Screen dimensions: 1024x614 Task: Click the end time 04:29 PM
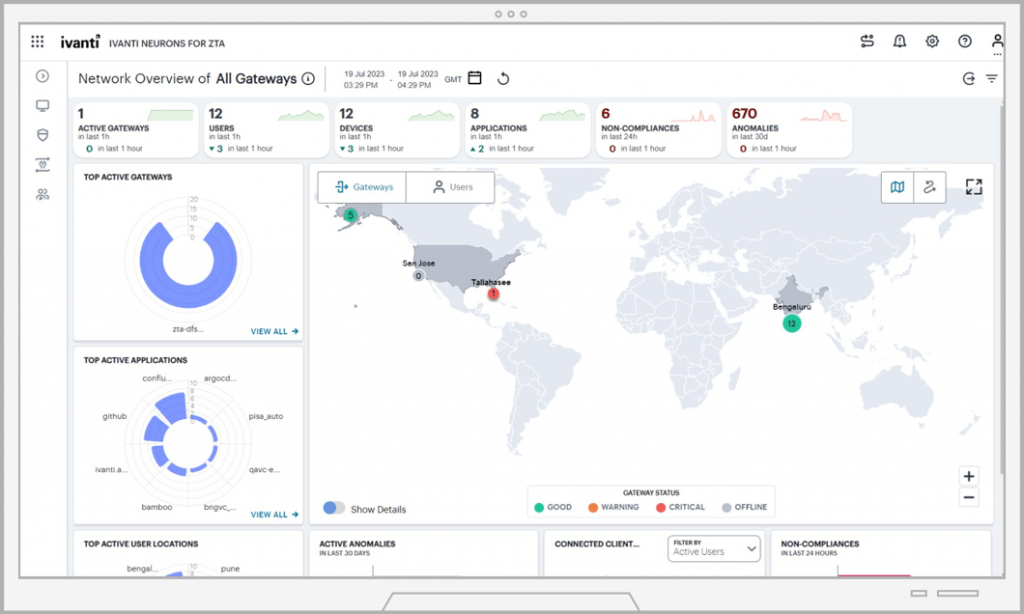(414, 86)
